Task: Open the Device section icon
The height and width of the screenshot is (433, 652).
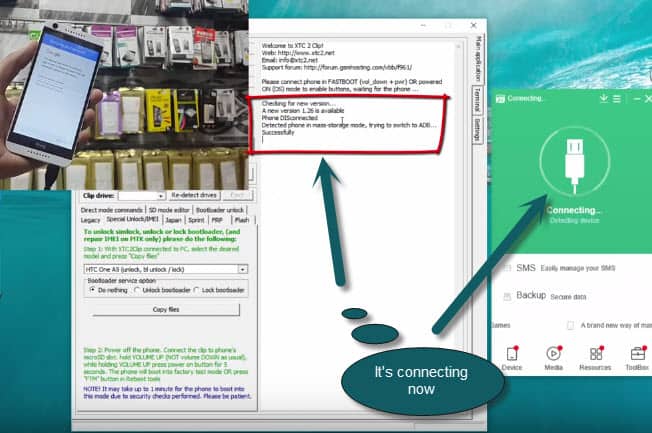Action: tap(512, 354)
